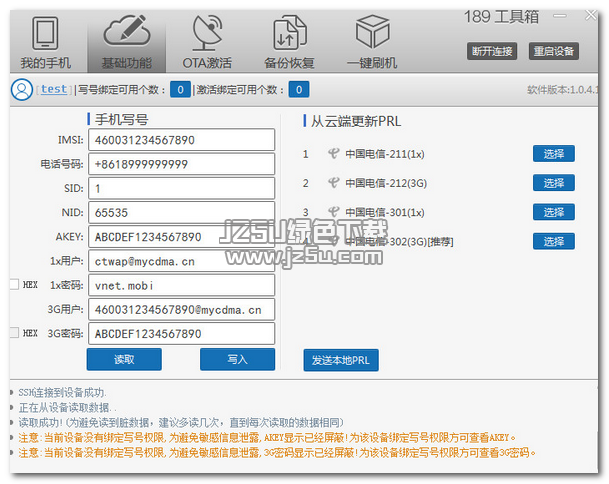Click the SID input field
The image size is (609, 484).
[x=181, y=188]
